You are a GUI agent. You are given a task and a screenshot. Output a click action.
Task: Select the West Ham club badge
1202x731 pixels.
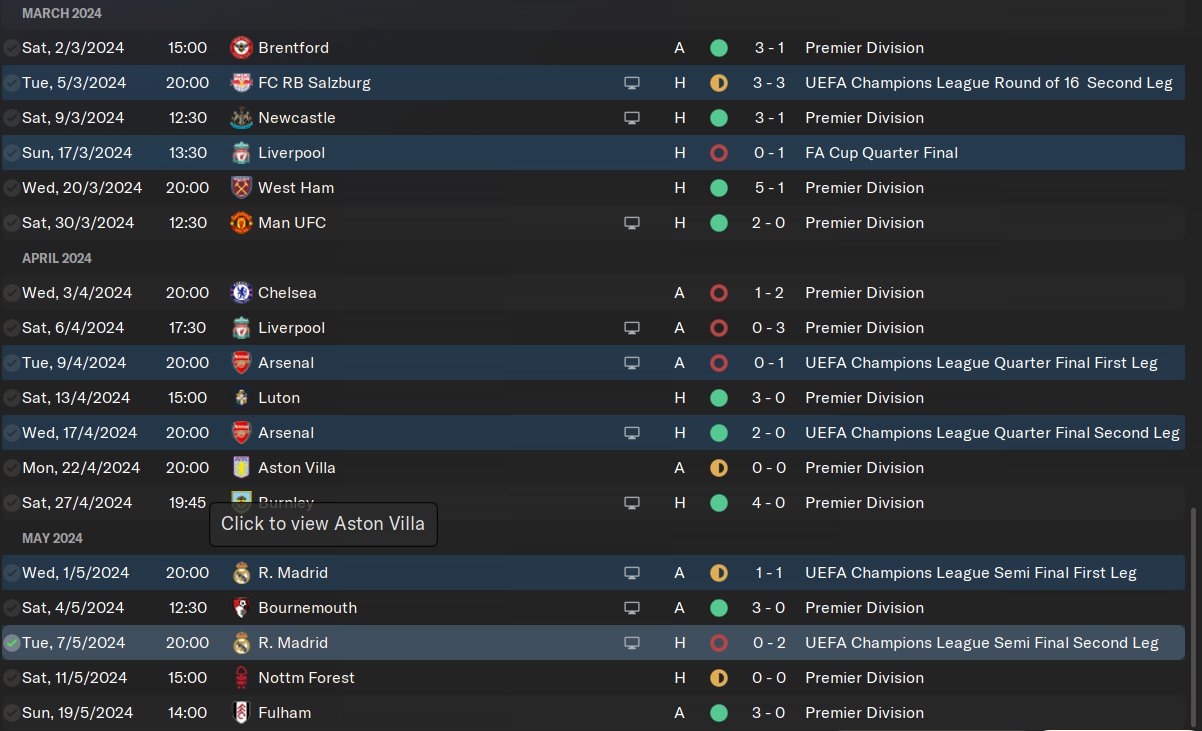[241, 188]
